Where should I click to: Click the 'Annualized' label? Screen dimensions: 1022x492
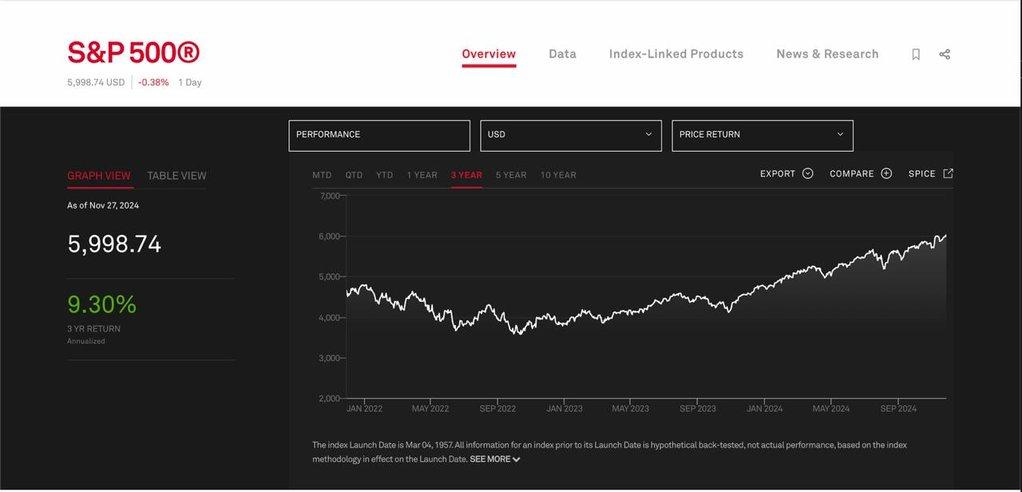(x=86, y=341)
